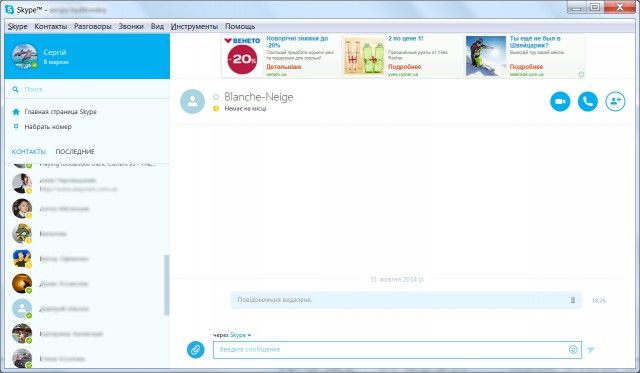The height and width of the screenshot is (373, 640).
Task: Open the Вид menu
Action: [x=157, y=26]
